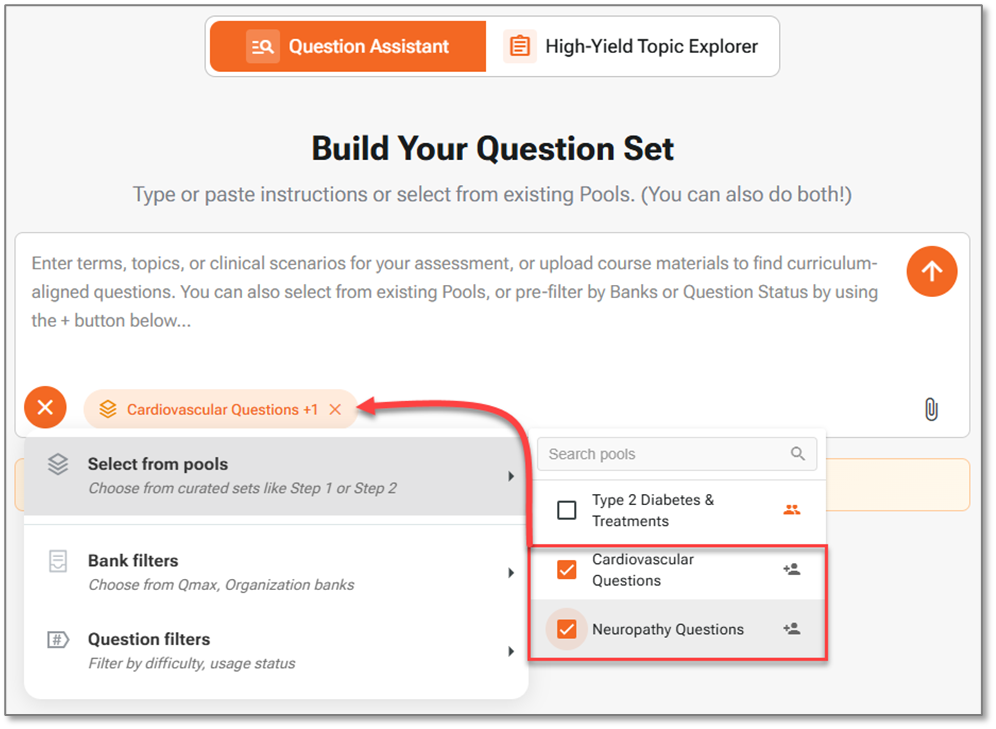This screenshot has width=996, height=729.
Task: Remove the Cardiovascular Questions +1 chip
Action: (335, 410)
